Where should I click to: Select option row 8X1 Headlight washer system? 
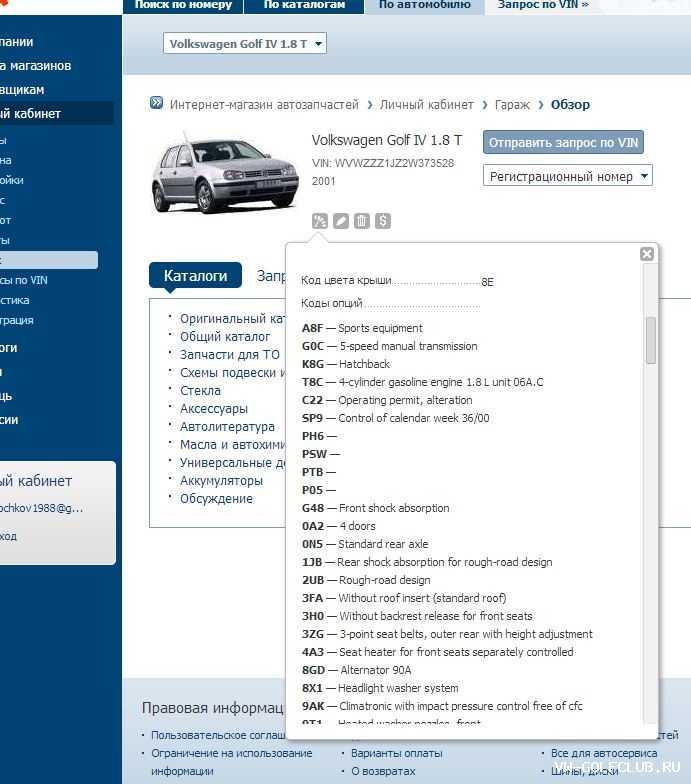pos(380,688)
